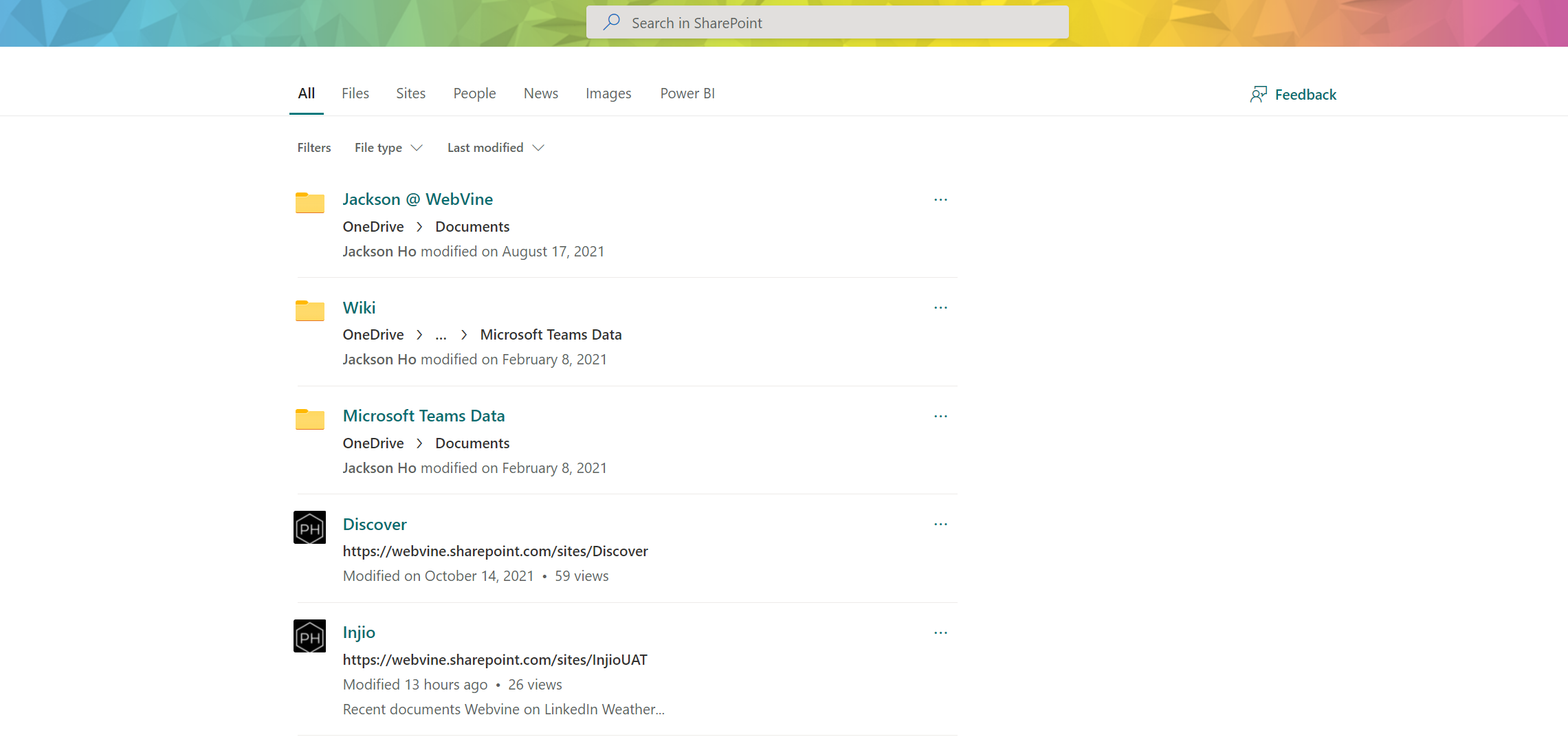Click OneDrive breadcrumb under Jackson @ WebVine

pos(373,227)
